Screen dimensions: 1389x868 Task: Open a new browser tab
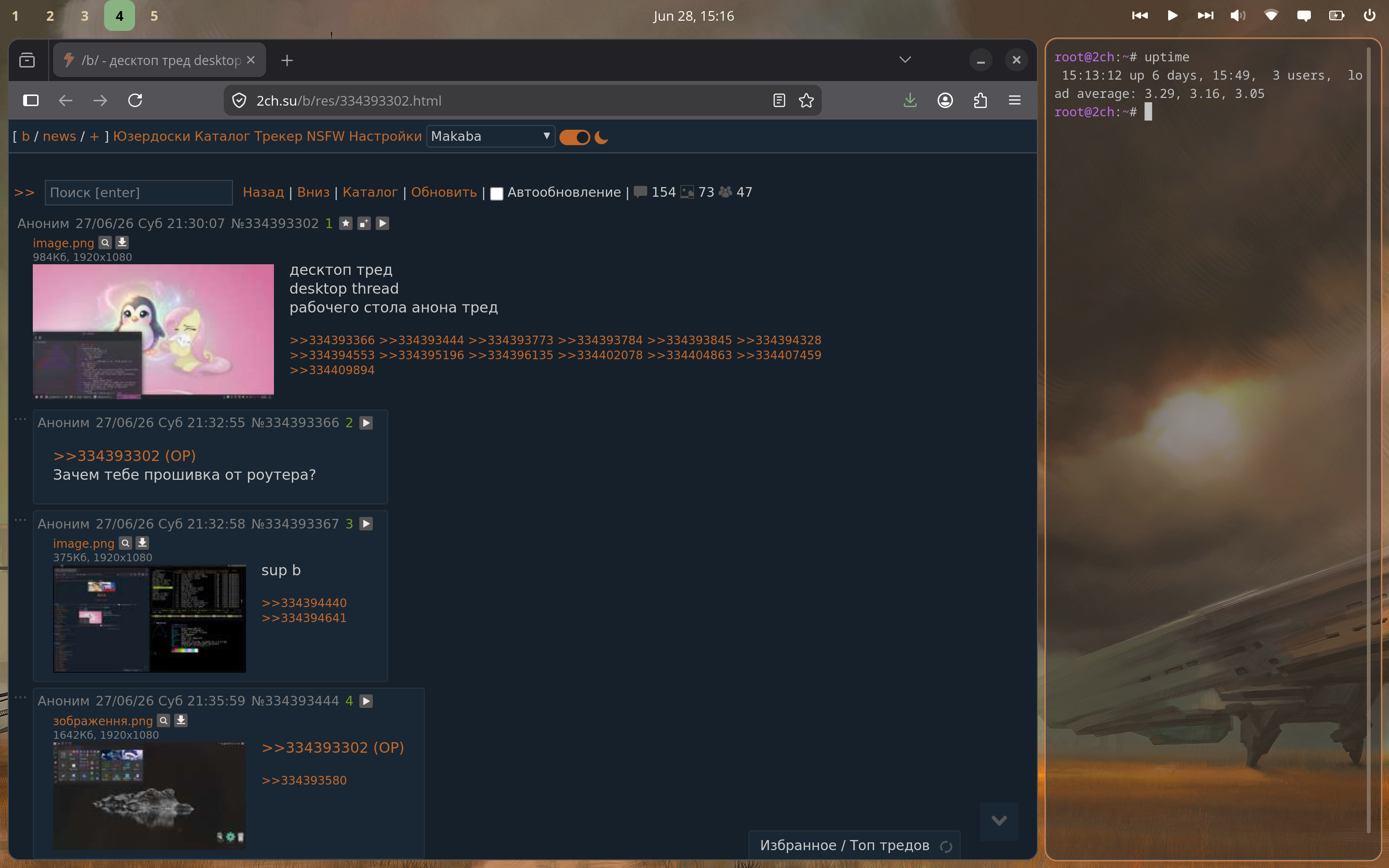287,60
